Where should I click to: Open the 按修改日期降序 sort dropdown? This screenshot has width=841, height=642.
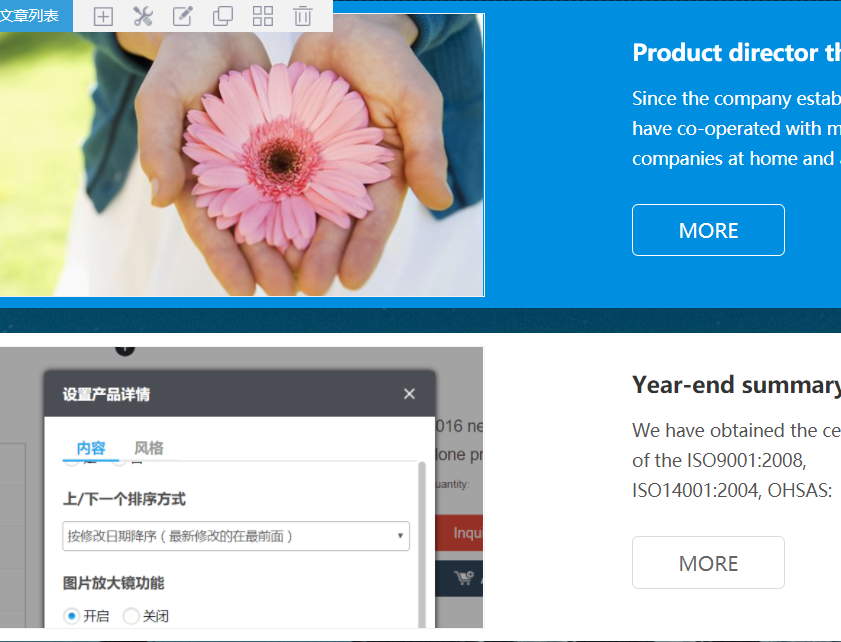[x=236, y=536]
